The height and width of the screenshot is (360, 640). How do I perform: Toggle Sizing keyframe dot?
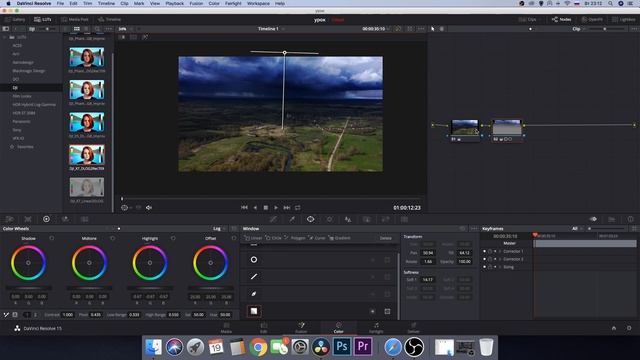tap(484, 267)
